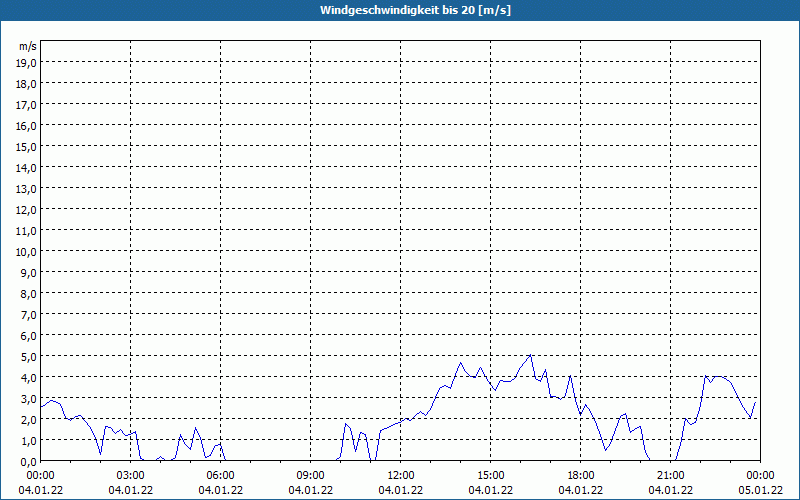Click the 15,0 y-axis label
The image size is (800, 500).
[26, 146]
